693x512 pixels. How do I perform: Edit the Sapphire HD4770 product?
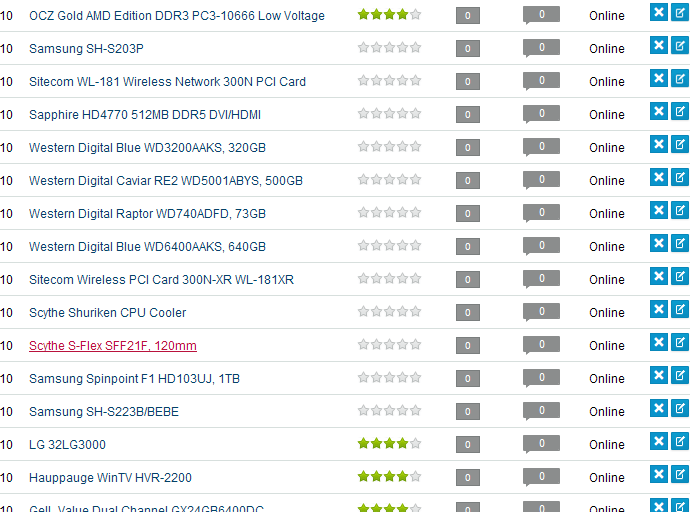coord(680,111)
